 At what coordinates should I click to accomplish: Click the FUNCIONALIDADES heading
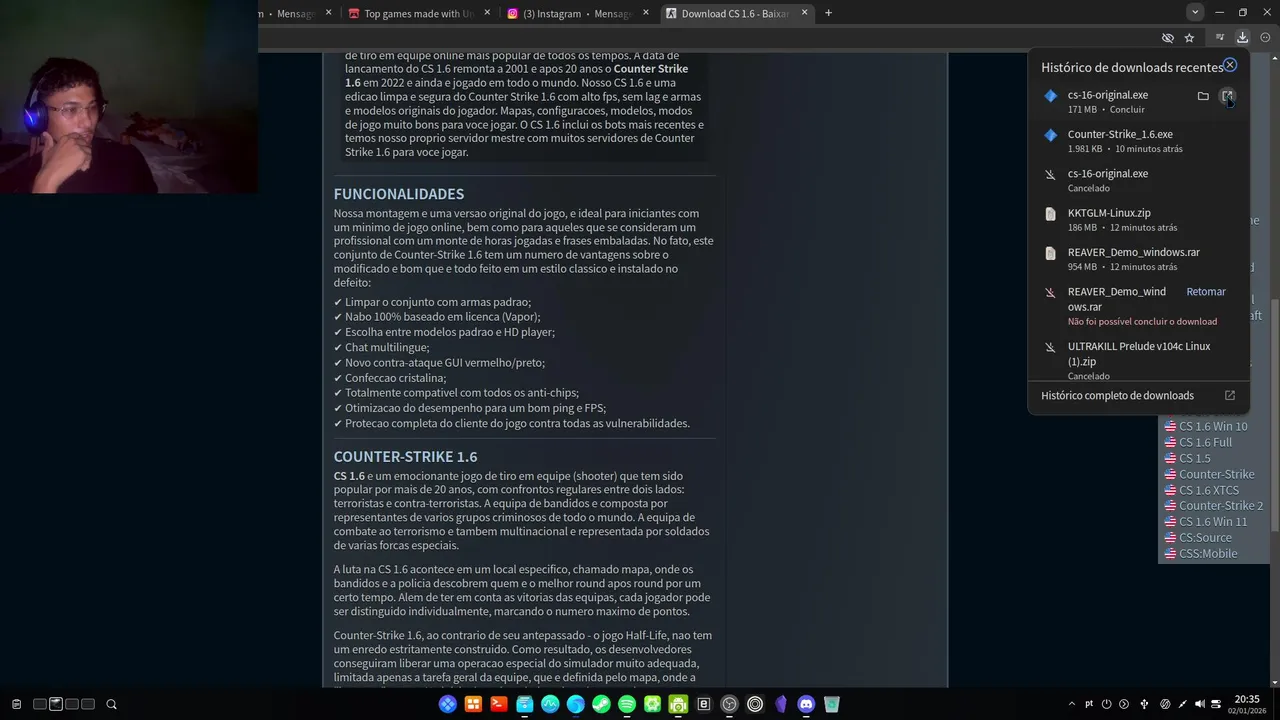tap(399, 194)
